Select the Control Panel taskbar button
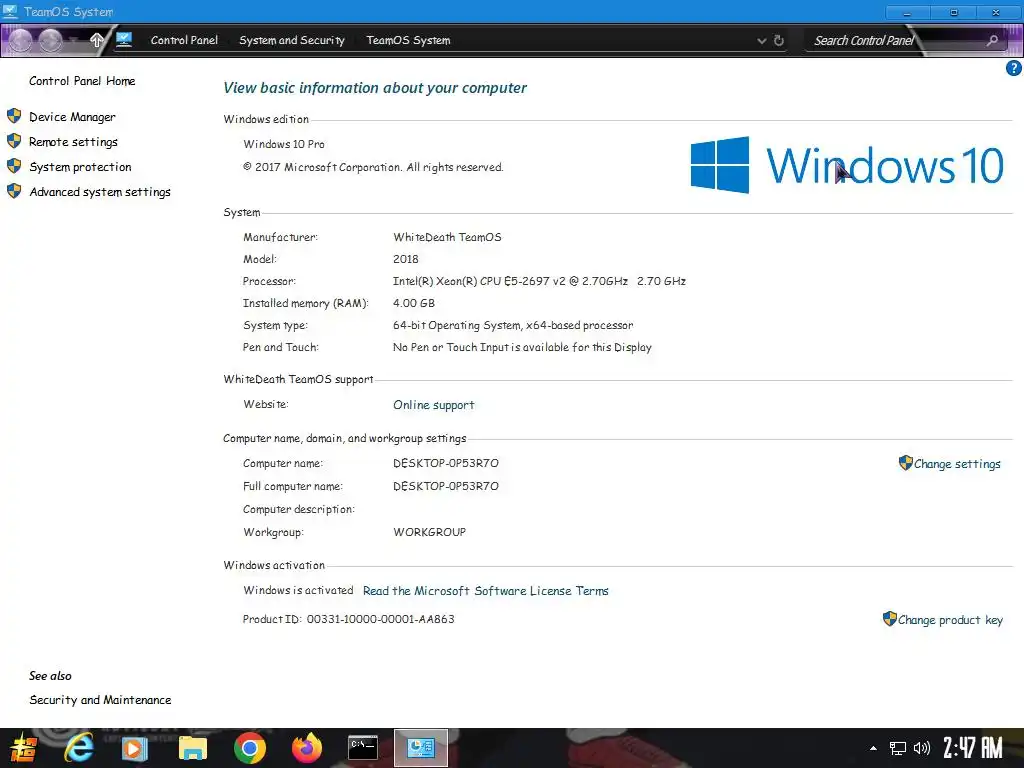The image size is (1024, 768). (421, 748)
